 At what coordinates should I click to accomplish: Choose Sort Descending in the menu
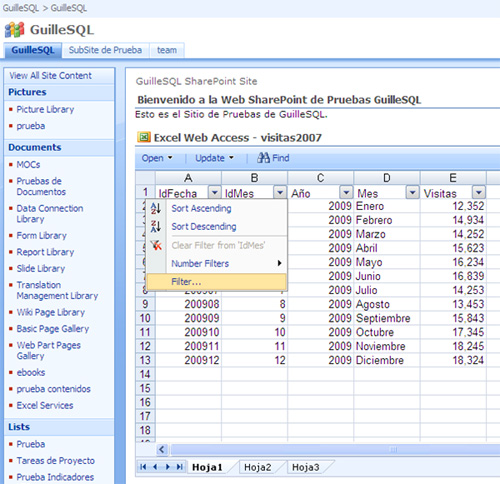tap(217, 227)
